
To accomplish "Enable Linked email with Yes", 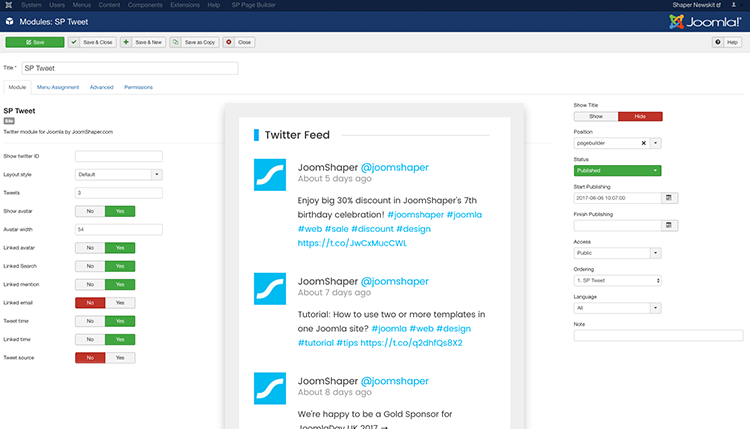I will [120, 302].
